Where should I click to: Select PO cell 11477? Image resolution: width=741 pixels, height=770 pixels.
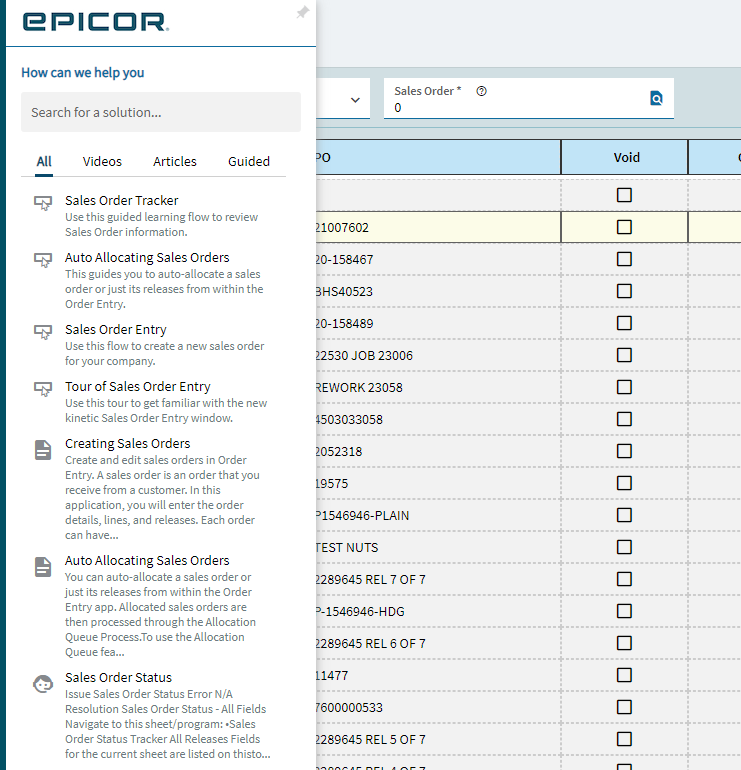point(439,676)
